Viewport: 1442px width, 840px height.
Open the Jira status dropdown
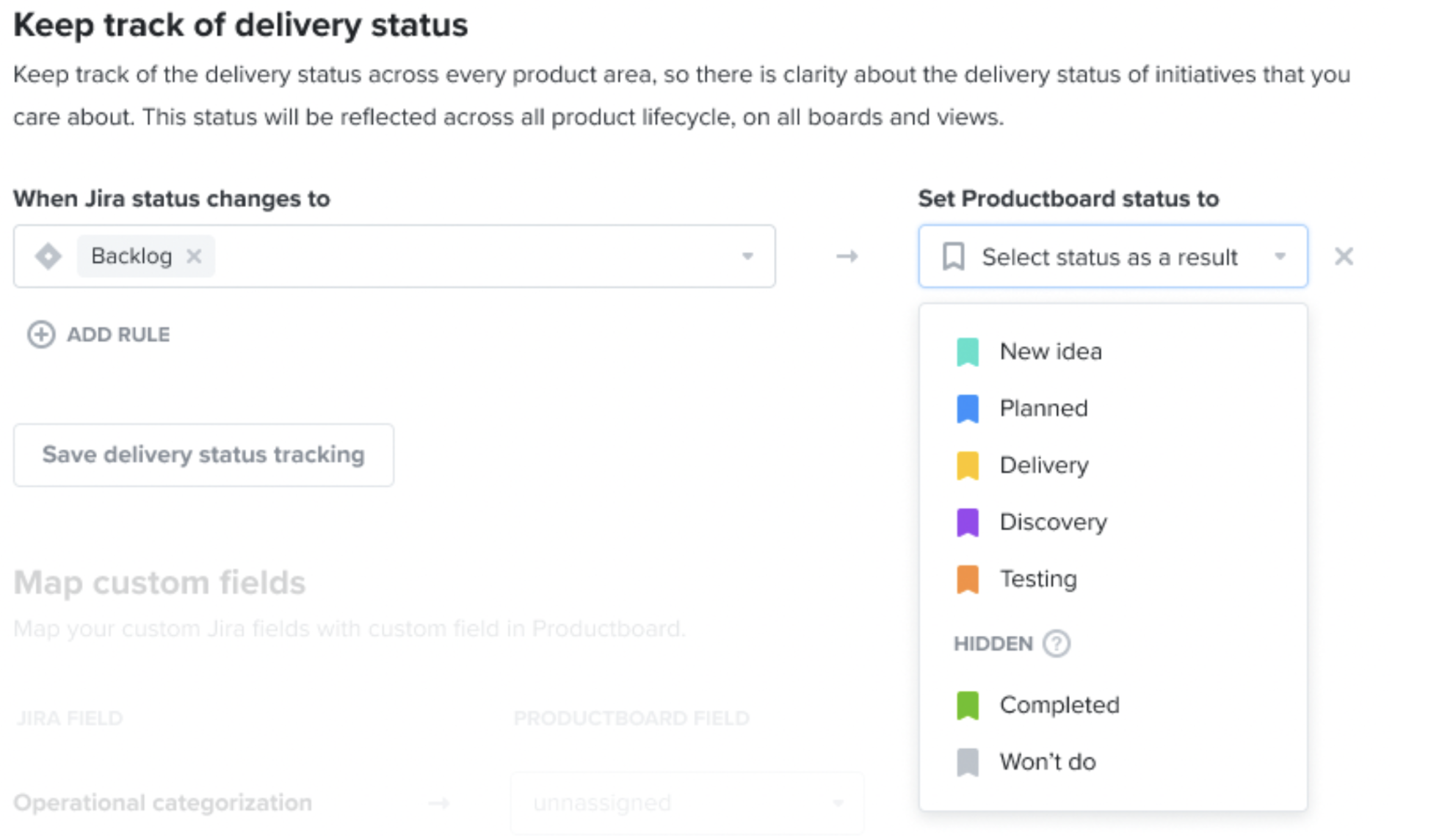click(748, 256)
